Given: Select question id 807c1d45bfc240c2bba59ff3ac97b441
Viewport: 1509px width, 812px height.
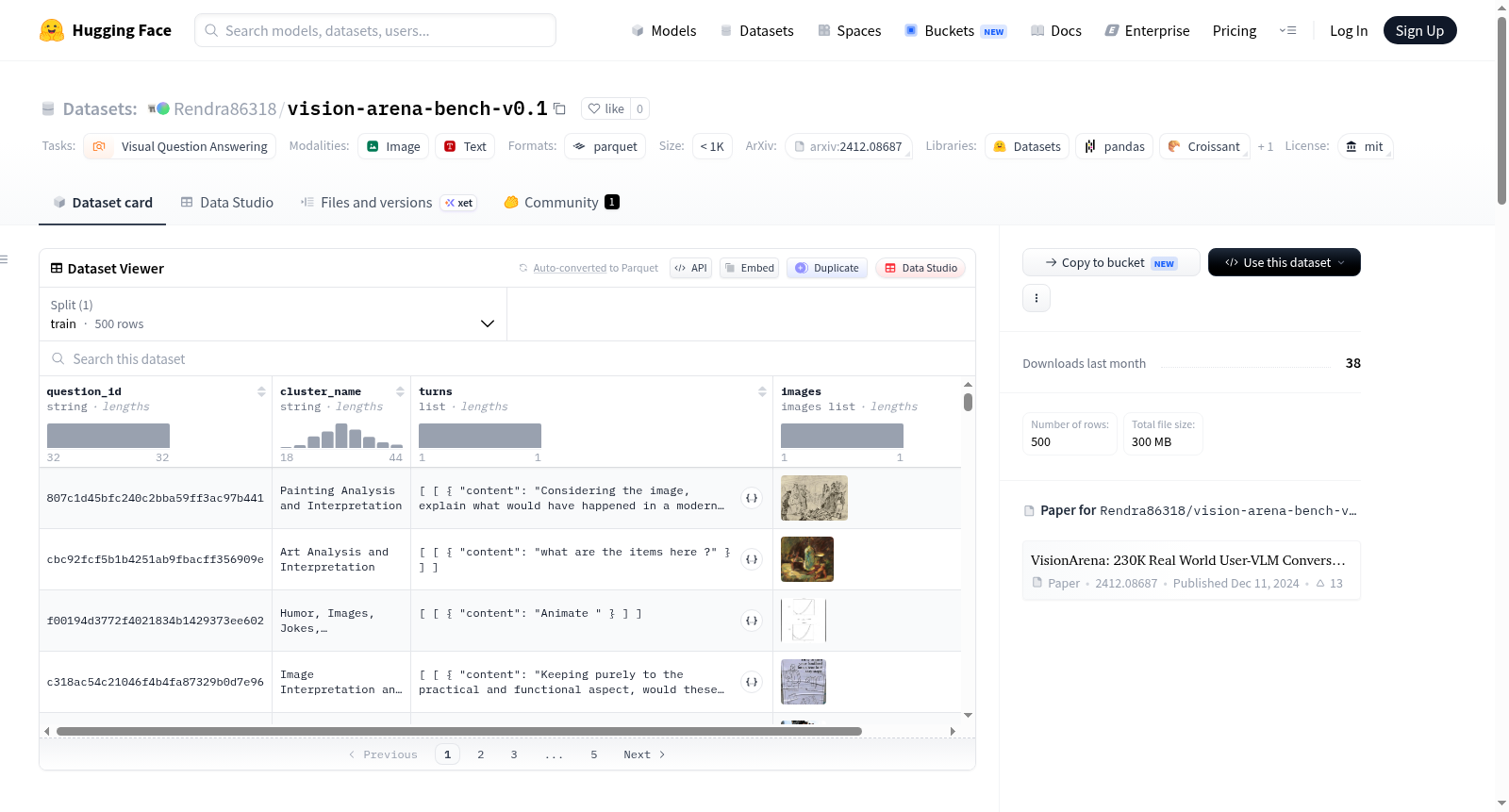Looking at the screenshot, I should pos(156,498).
